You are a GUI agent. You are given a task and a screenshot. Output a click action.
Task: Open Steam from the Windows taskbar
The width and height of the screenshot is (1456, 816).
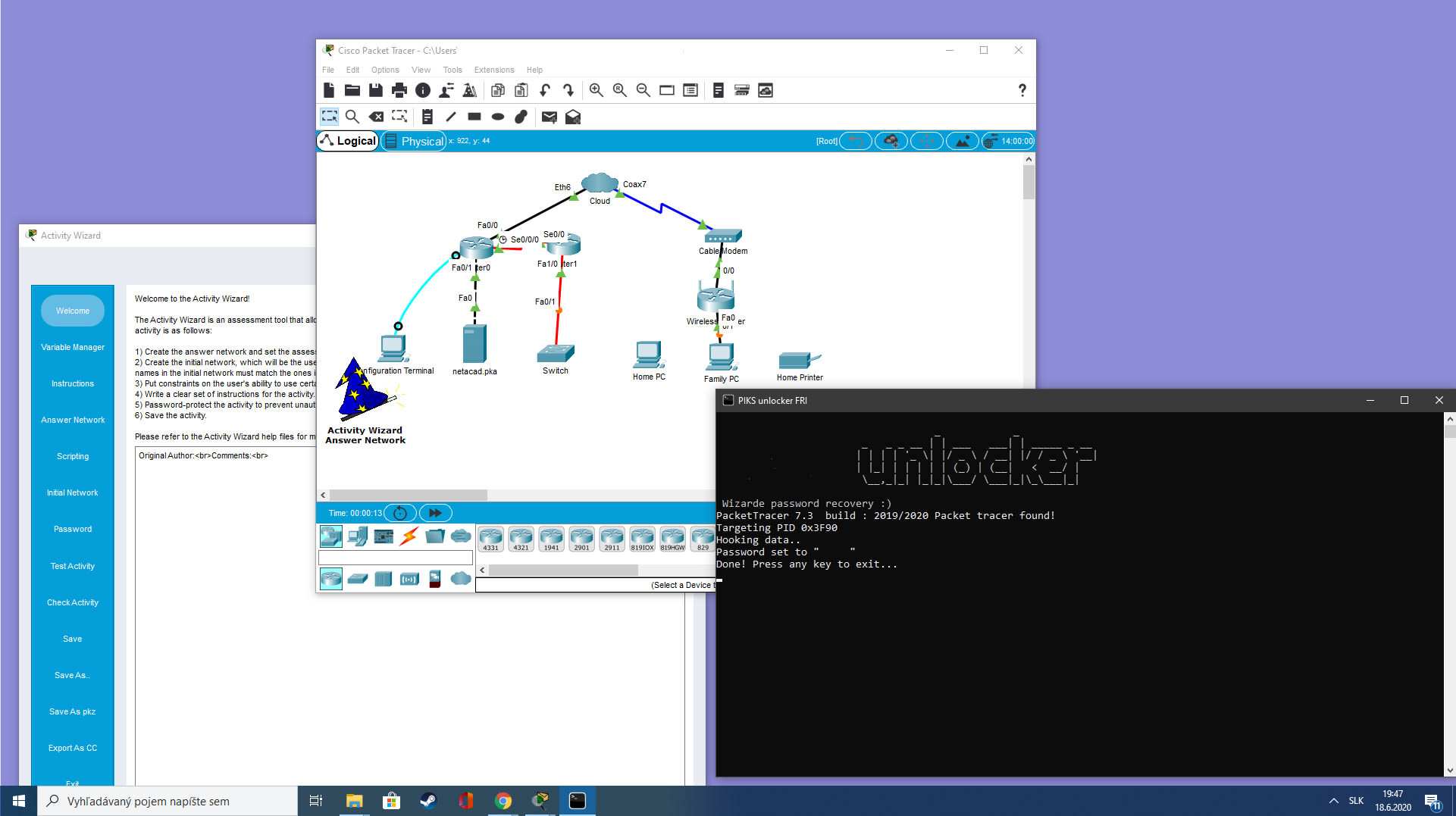(x=428, y=801)
